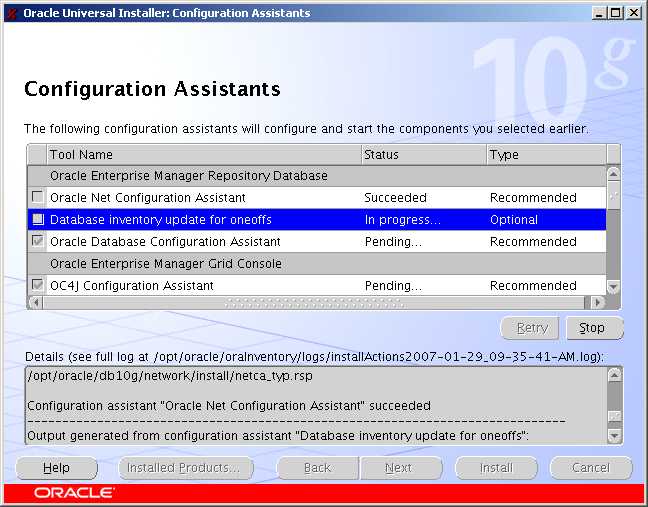Click the Oracle installer title bar icon

click(x=11, y=13)
